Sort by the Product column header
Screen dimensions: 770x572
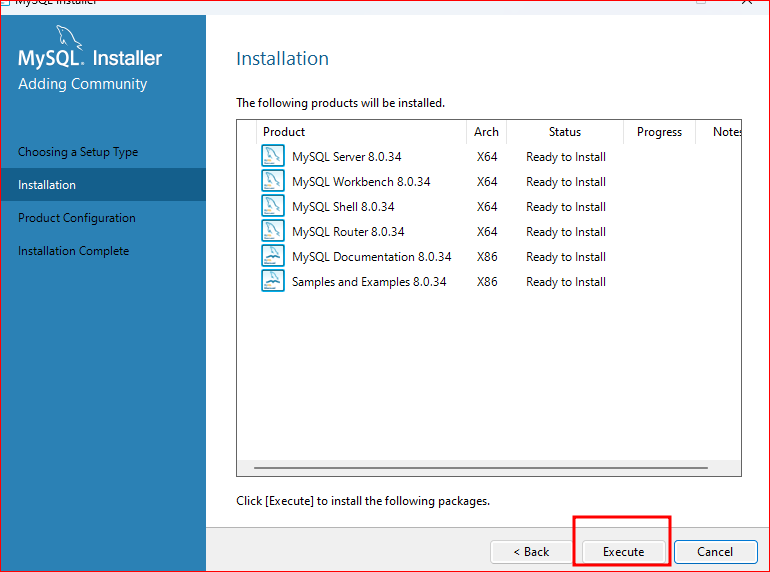361,132
